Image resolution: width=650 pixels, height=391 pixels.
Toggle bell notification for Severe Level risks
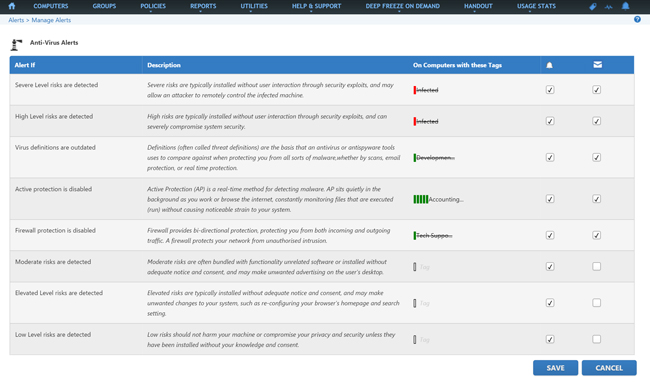(550, 90)
